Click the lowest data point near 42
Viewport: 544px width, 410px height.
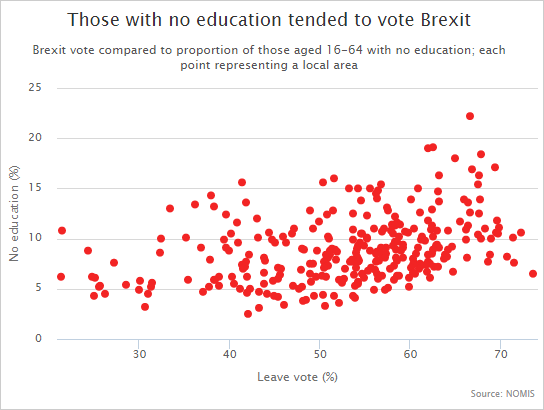coord(248,314)
